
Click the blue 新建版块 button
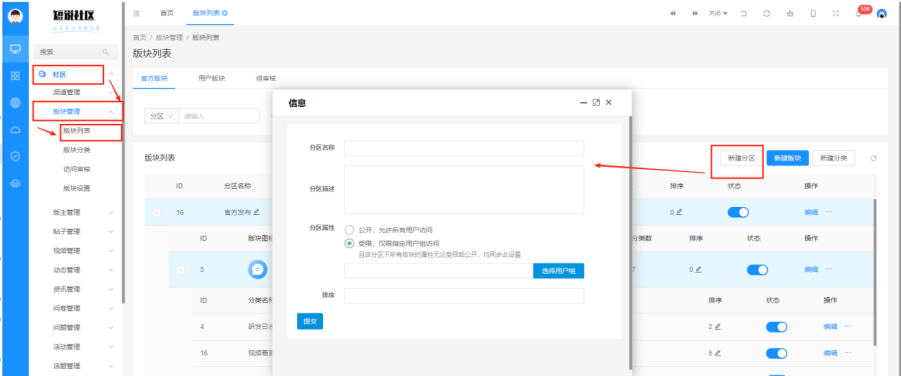pyautogui.click(x=787, y=158)
